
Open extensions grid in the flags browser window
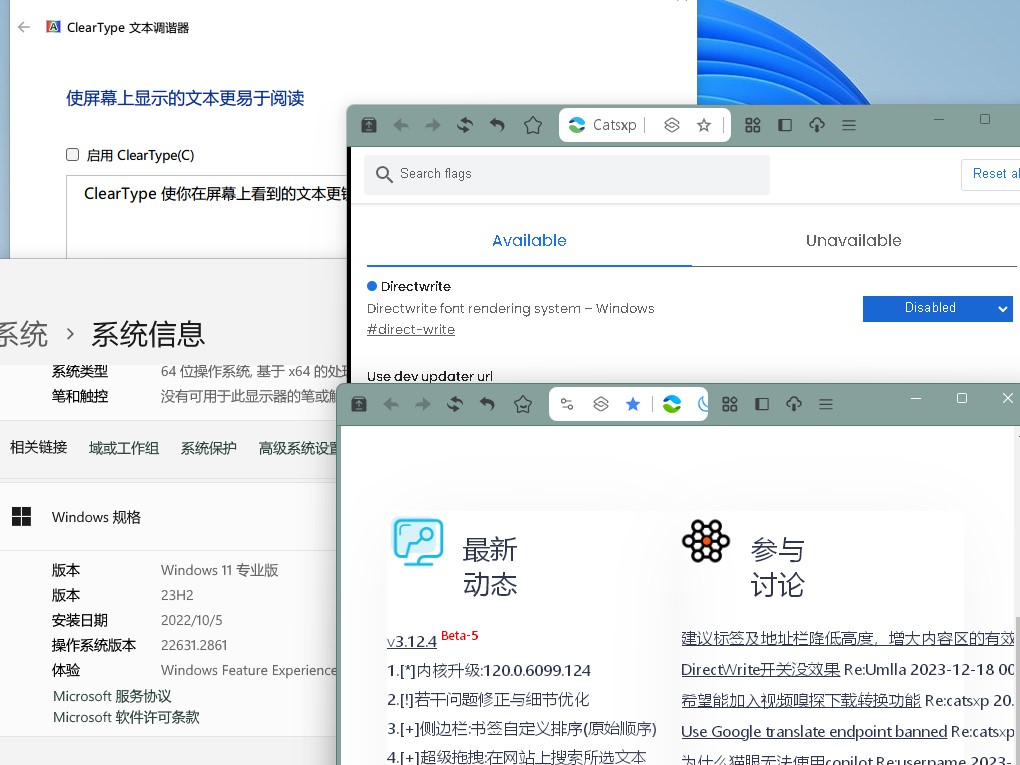[753, 125]
